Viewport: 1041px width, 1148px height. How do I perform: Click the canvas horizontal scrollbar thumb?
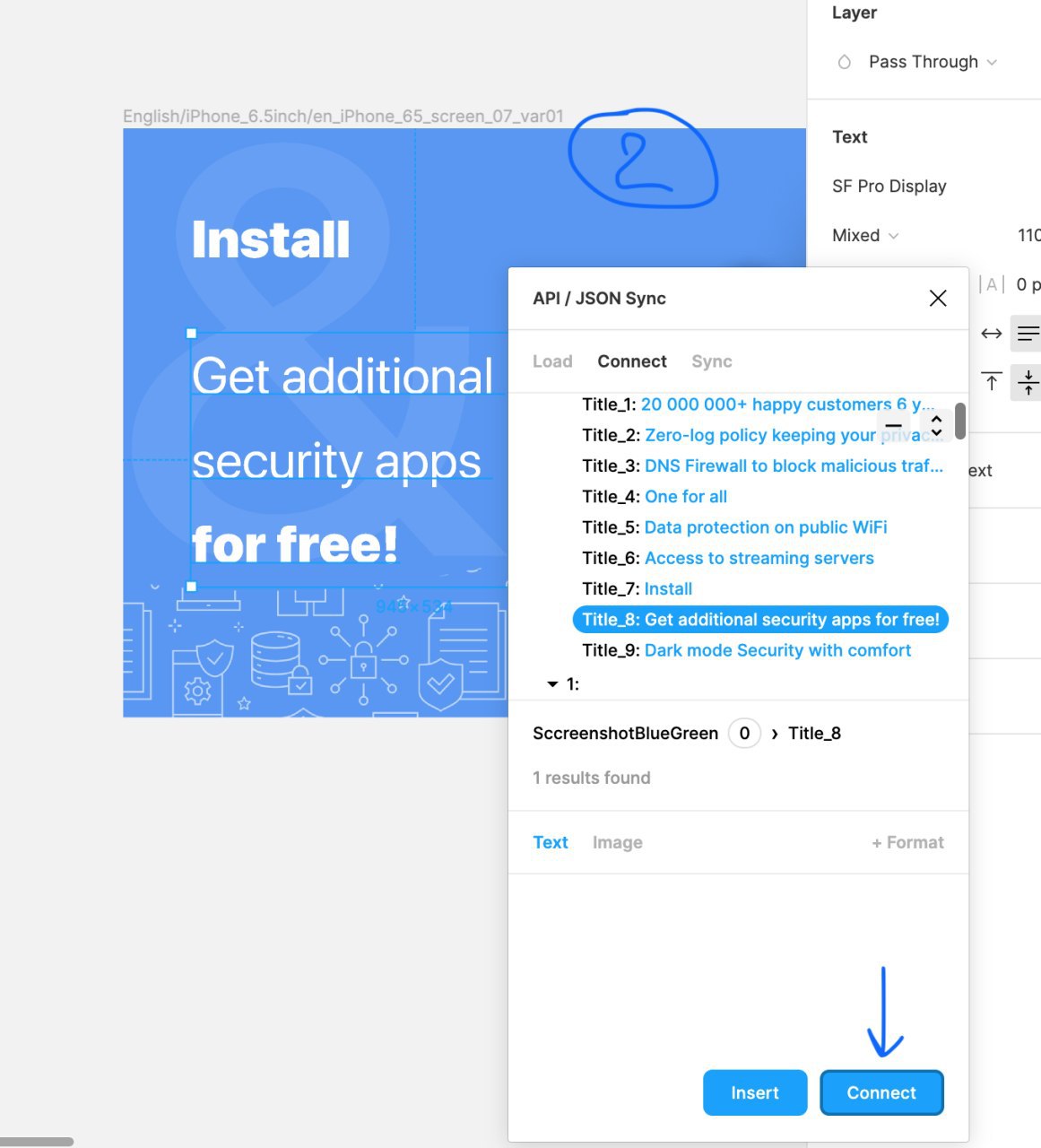pyautogui.click(x=37, y=1142)
